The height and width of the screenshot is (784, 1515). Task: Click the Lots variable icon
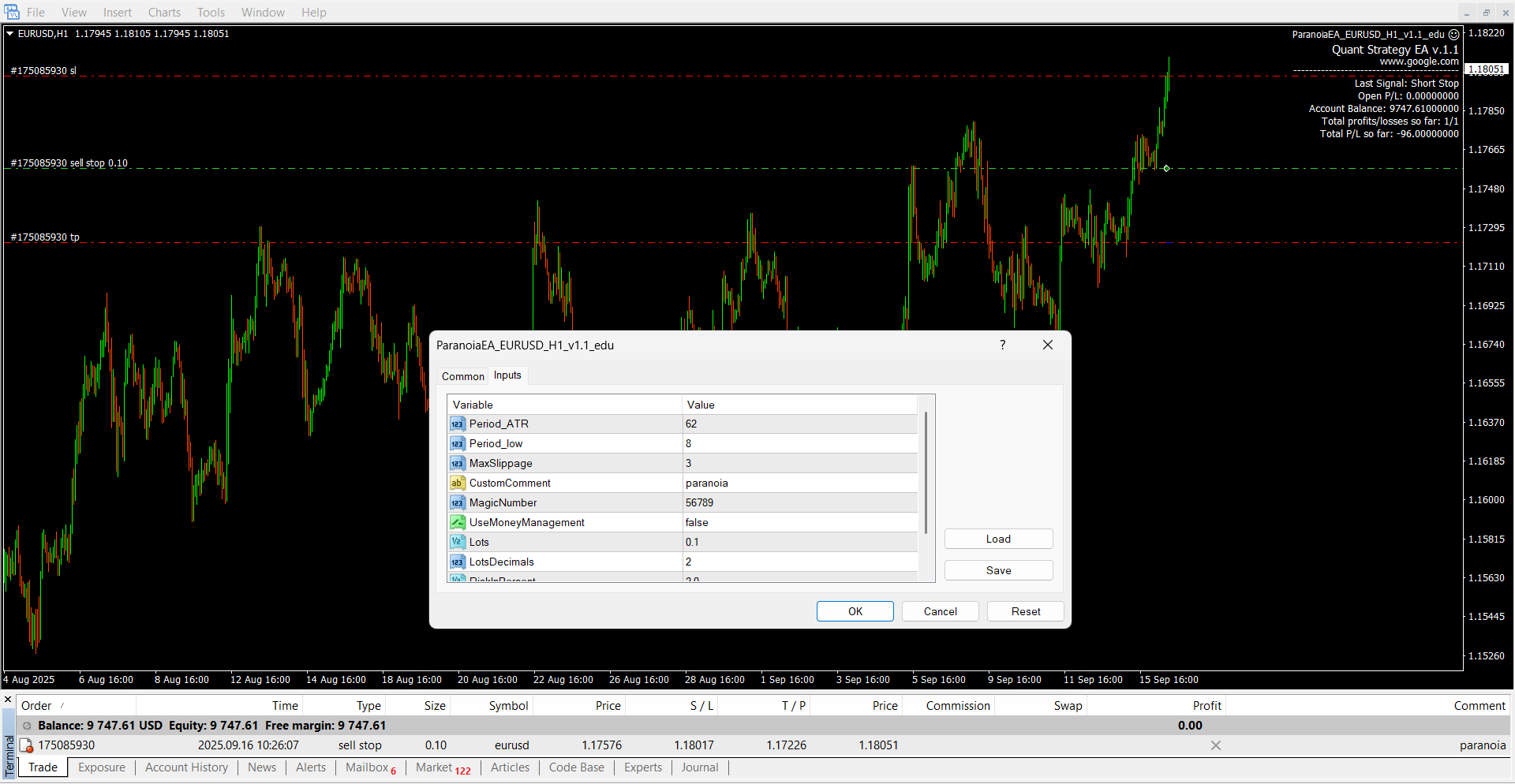click(457, 543)
